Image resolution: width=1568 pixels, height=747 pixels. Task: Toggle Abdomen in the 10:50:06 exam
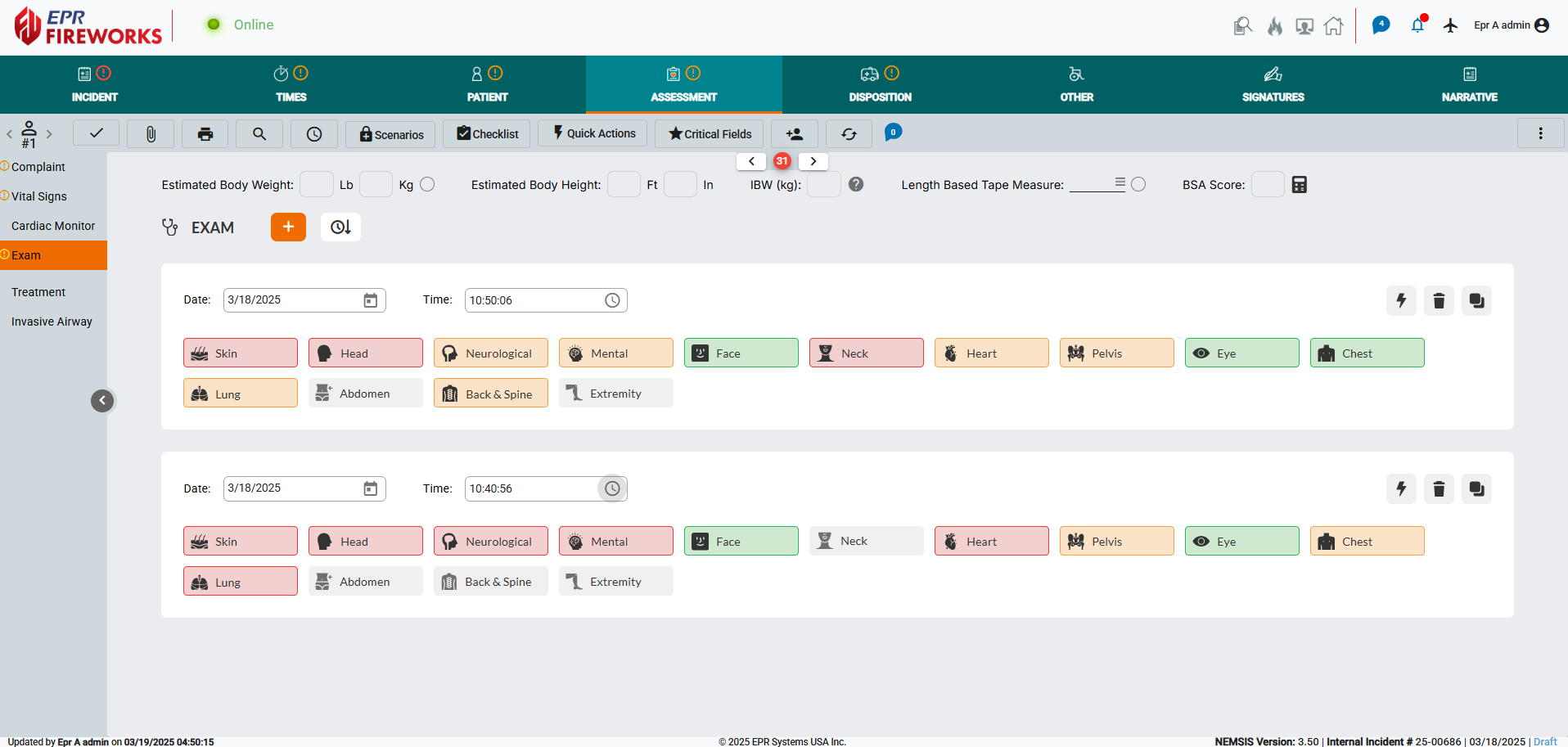click(366, 393)
